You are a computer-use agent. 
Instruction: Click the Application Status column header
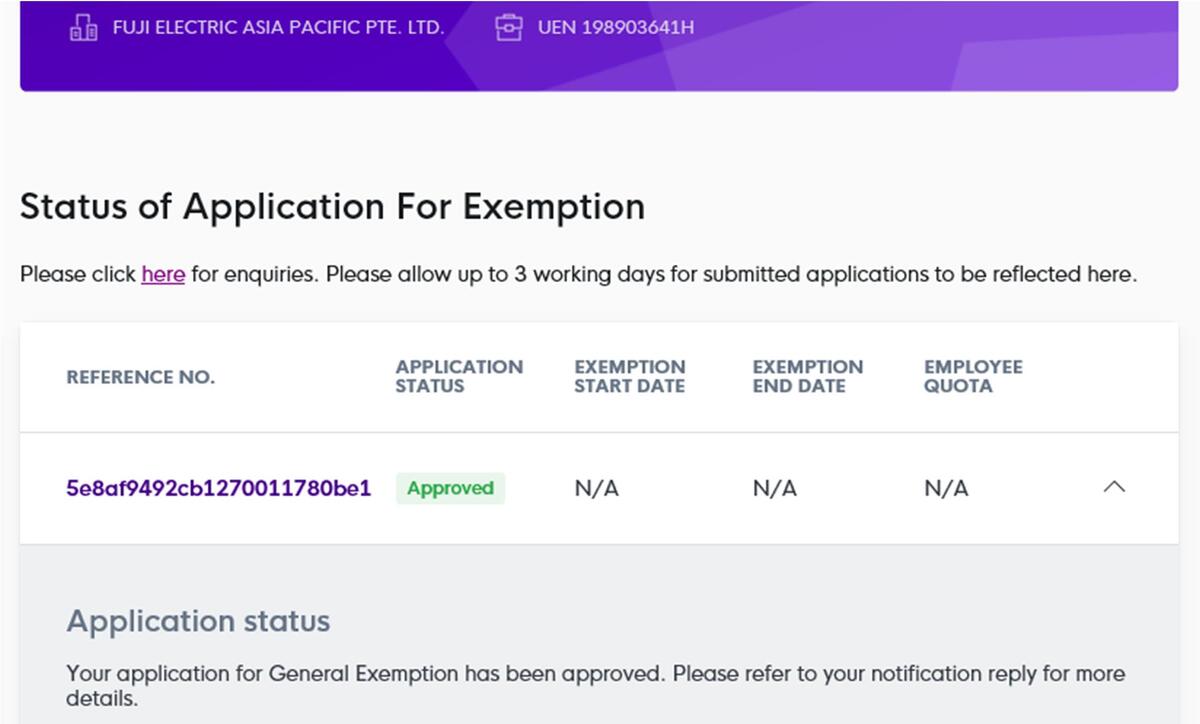[458, 376]
